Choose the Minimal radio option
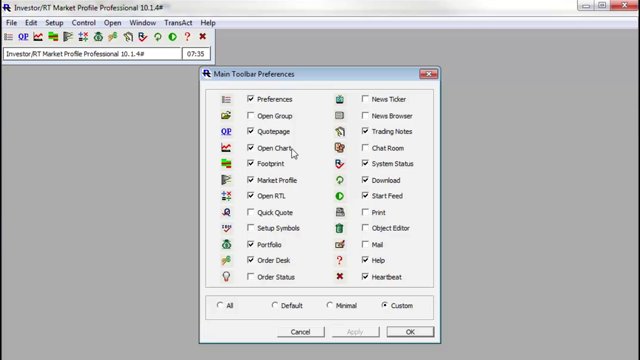The image size is (640, 360). (x=330, y=305)
